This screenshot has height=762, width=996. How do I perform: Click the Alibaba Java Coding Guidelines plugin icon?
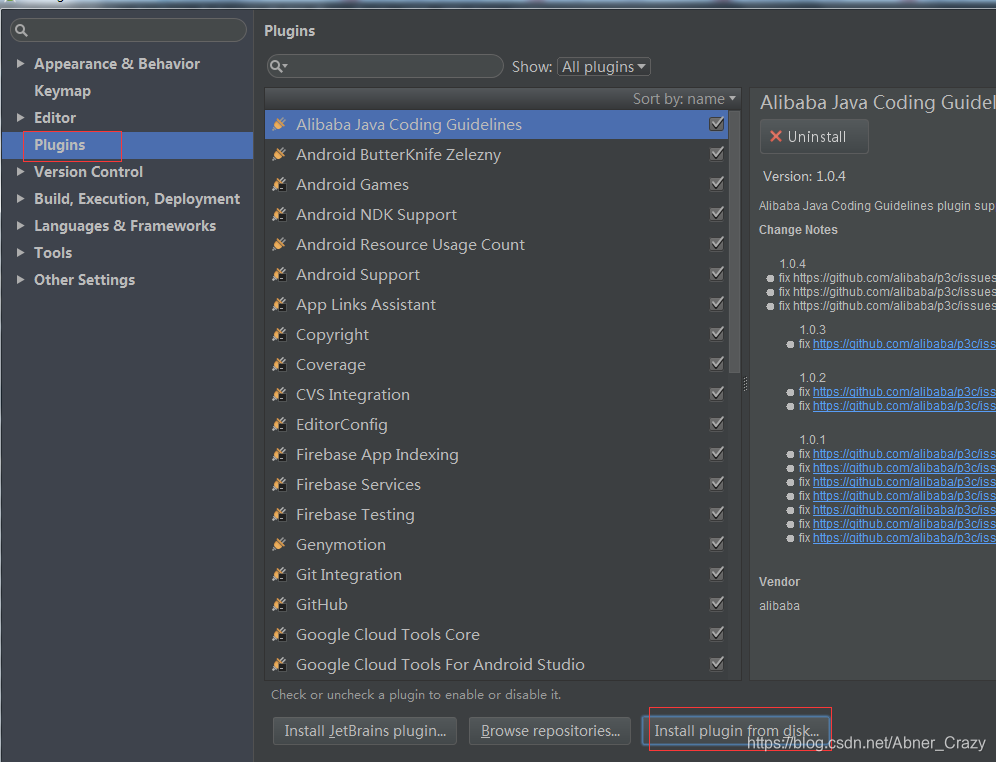[279, 124]
